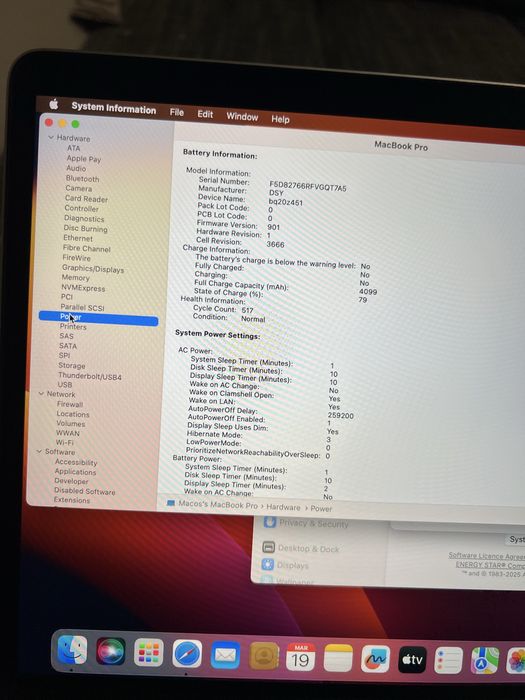Click the battery serial number value
The image size is (525, 700).
pyautogui.click(x=308, y=186)
